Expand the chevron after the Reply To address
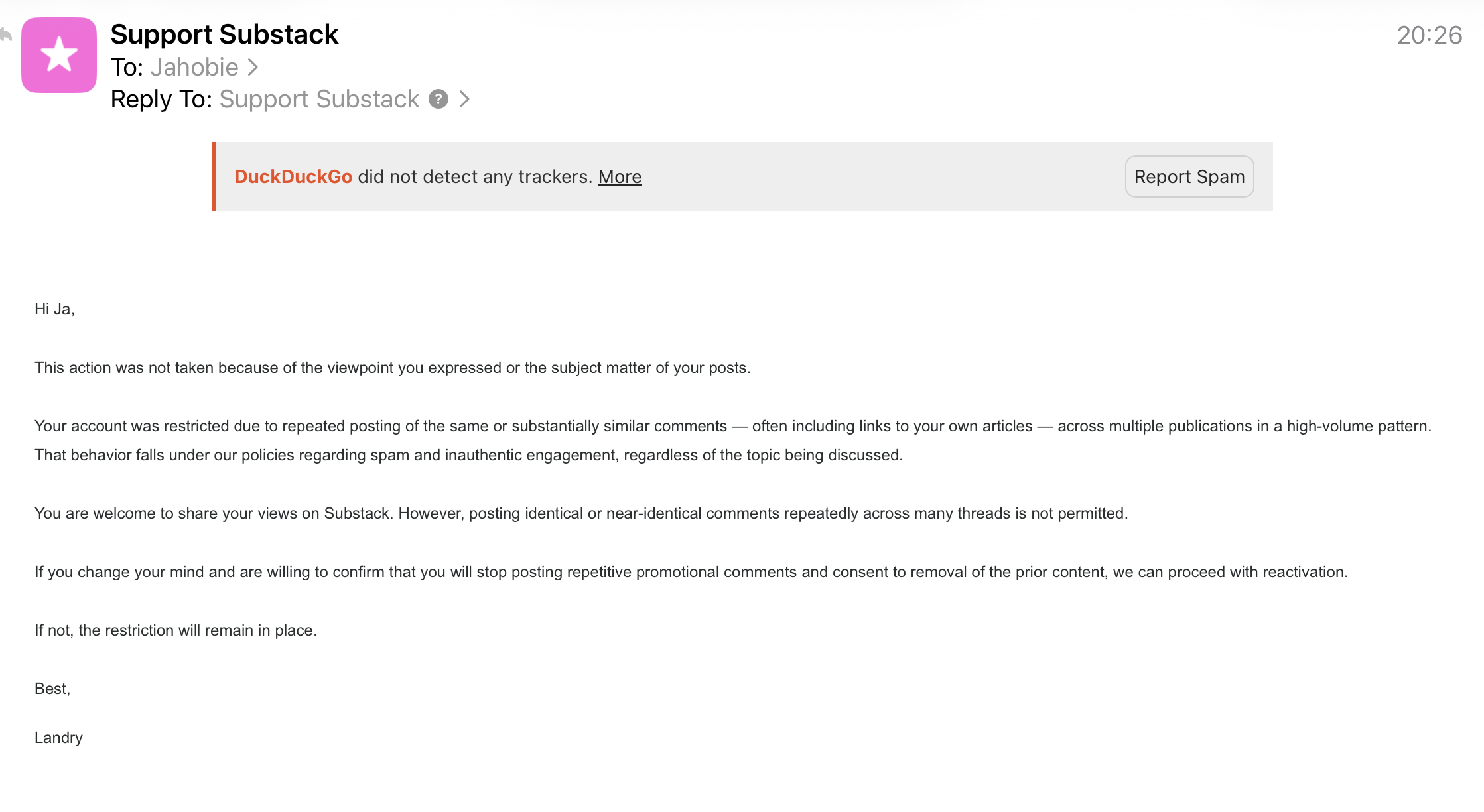Image resolution: width=1484 pixels, height=812 pixels. point(465,99)
